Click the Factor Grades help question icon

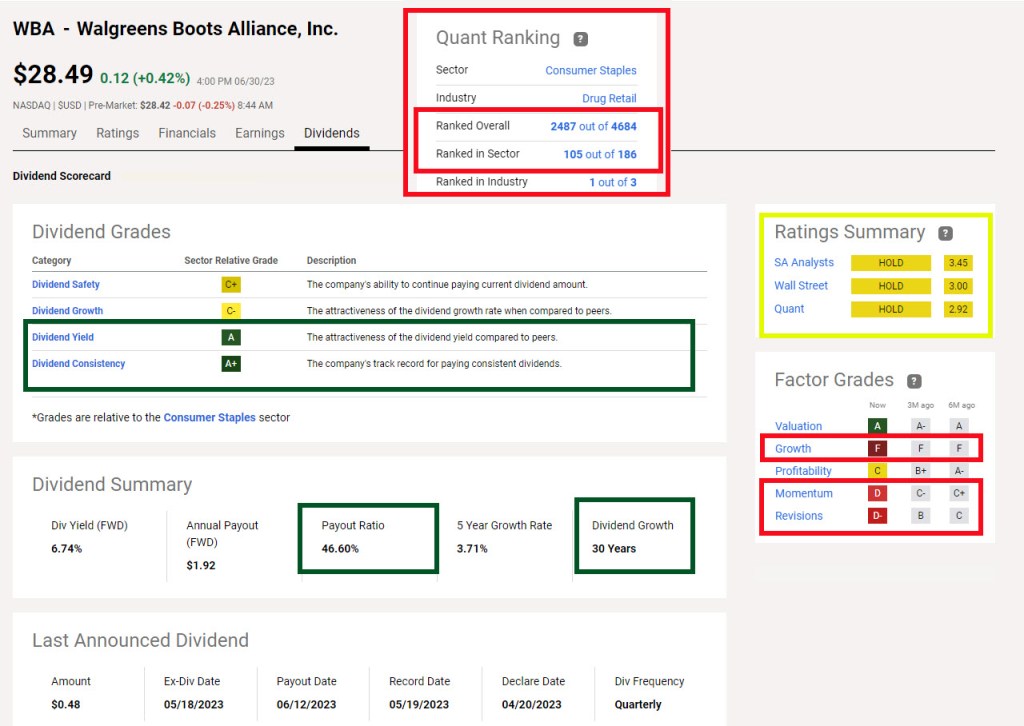[x=914, y=381]
